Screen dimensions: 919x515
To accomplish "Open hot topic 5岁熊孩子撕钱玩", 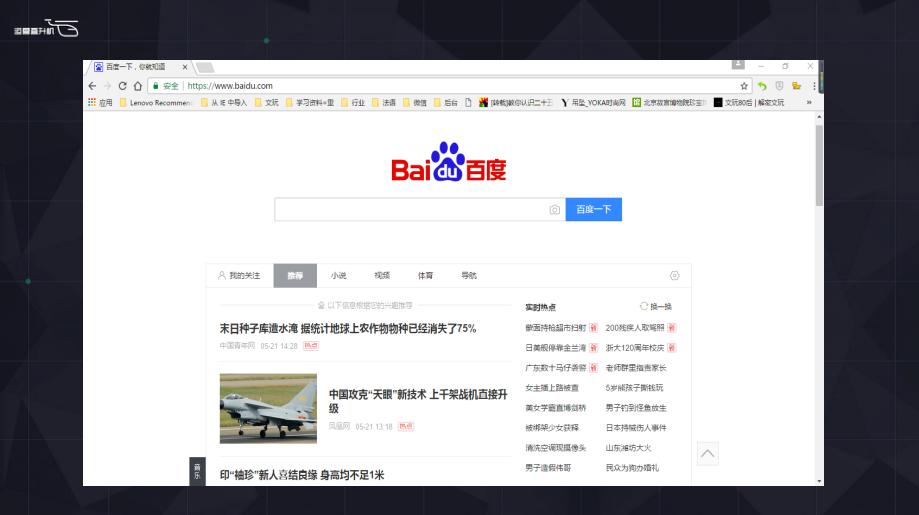I will [x=634, y=387].
